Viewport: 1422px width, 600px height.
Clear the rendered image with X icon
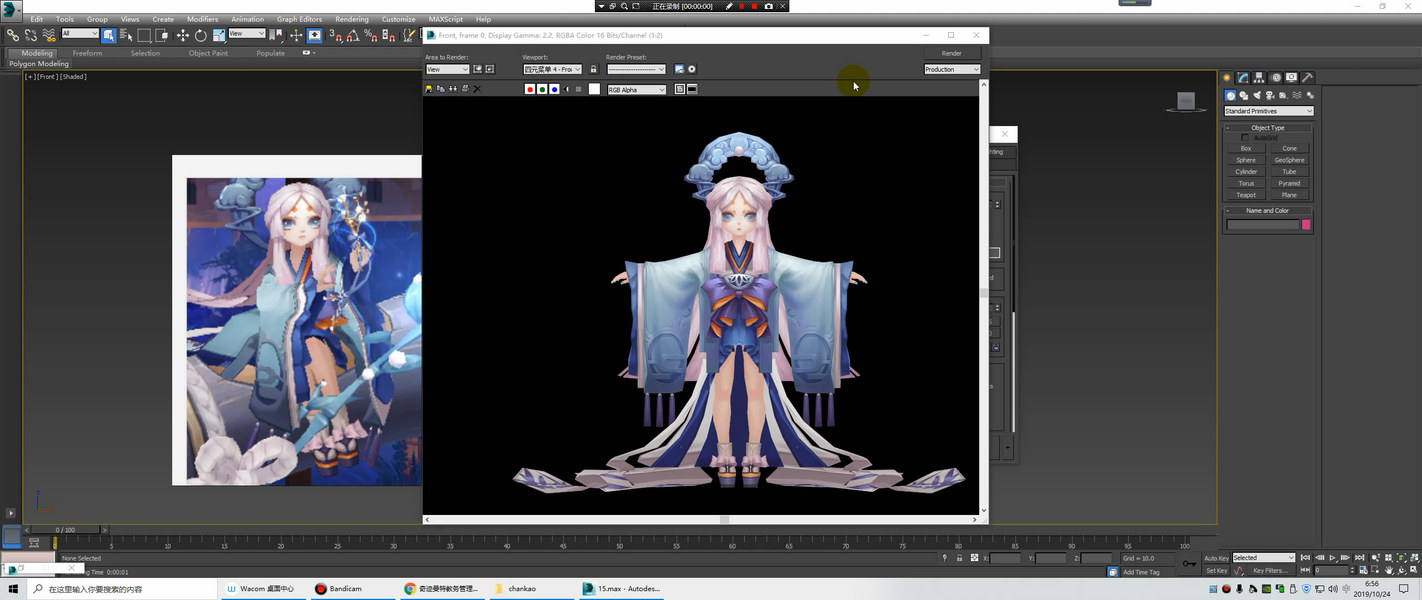[477, 89]
